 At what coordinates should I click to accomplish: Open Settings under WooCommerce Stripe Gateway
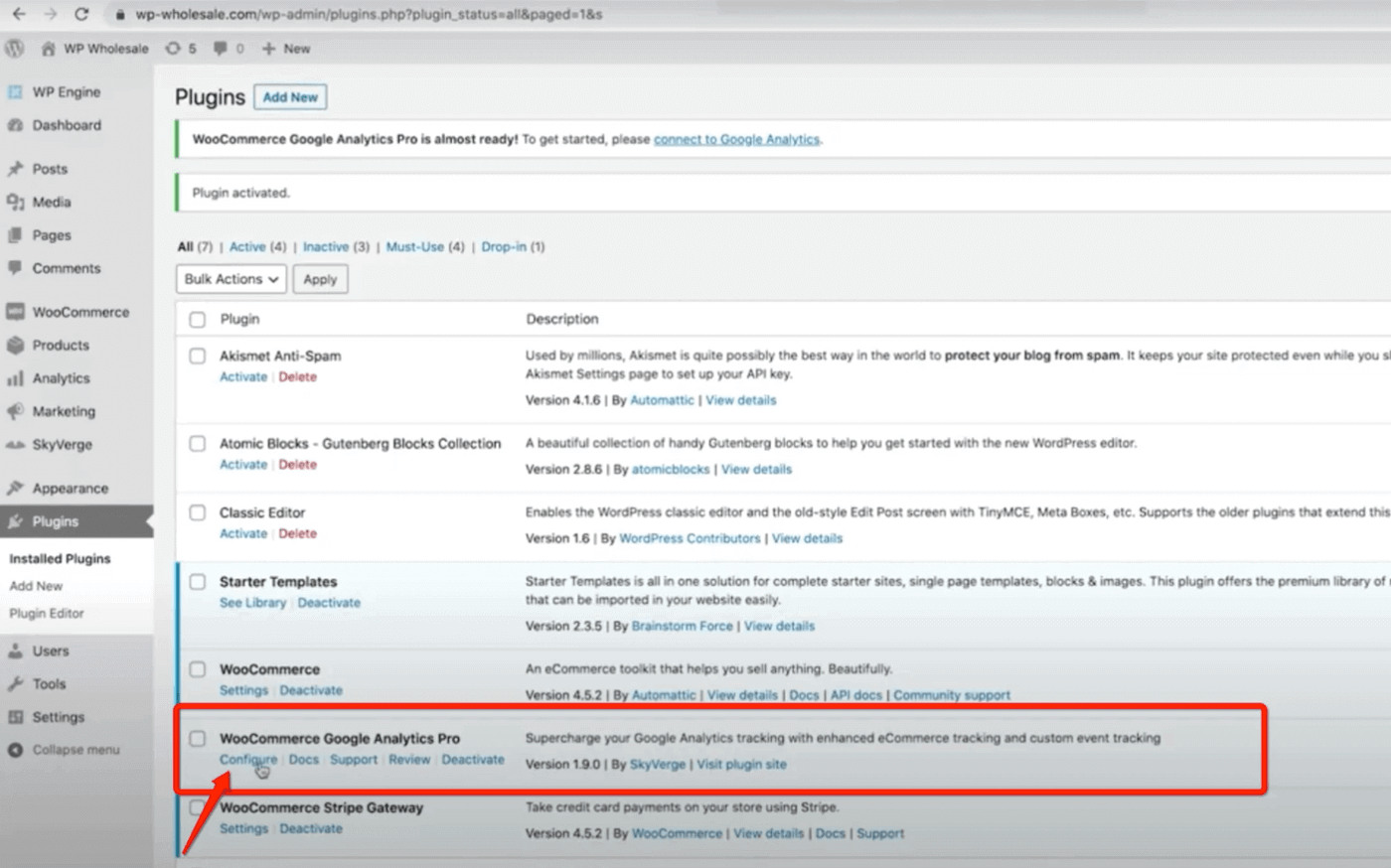coord(243,828)
